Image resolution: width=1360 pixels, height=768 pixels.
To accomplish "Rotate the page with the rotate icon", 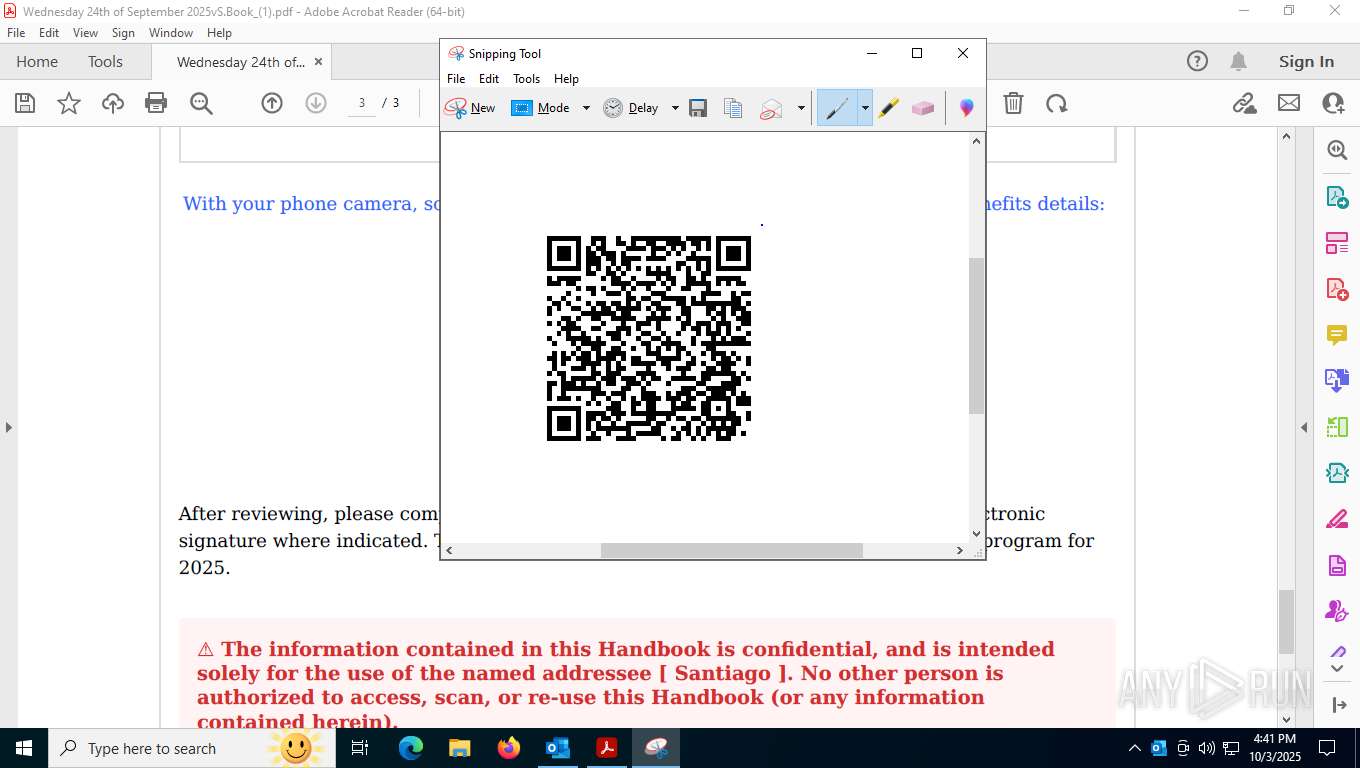I will coord(1056,103).
